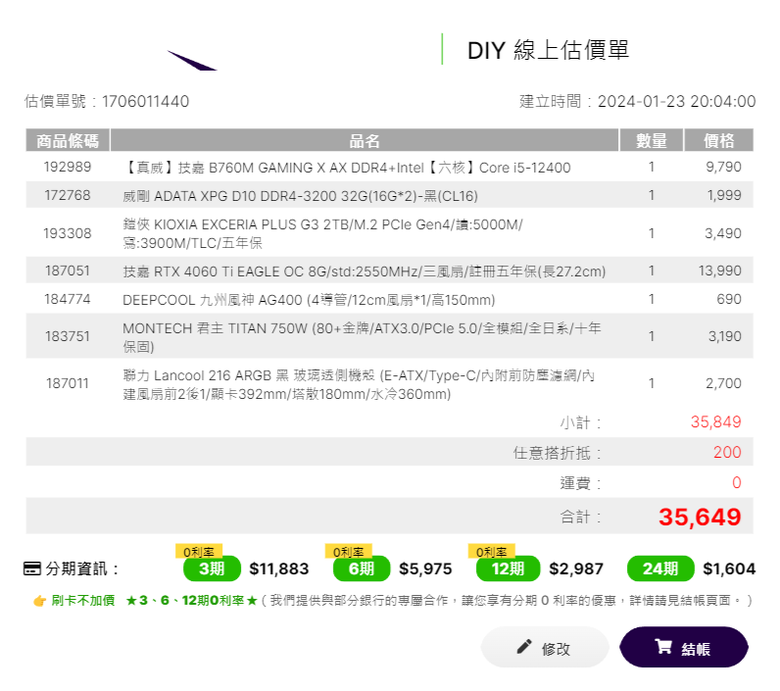Click the ADATA XPG D10 DDR4-3200 product name
Screen dimensions: 780x691
coord(300,196)
